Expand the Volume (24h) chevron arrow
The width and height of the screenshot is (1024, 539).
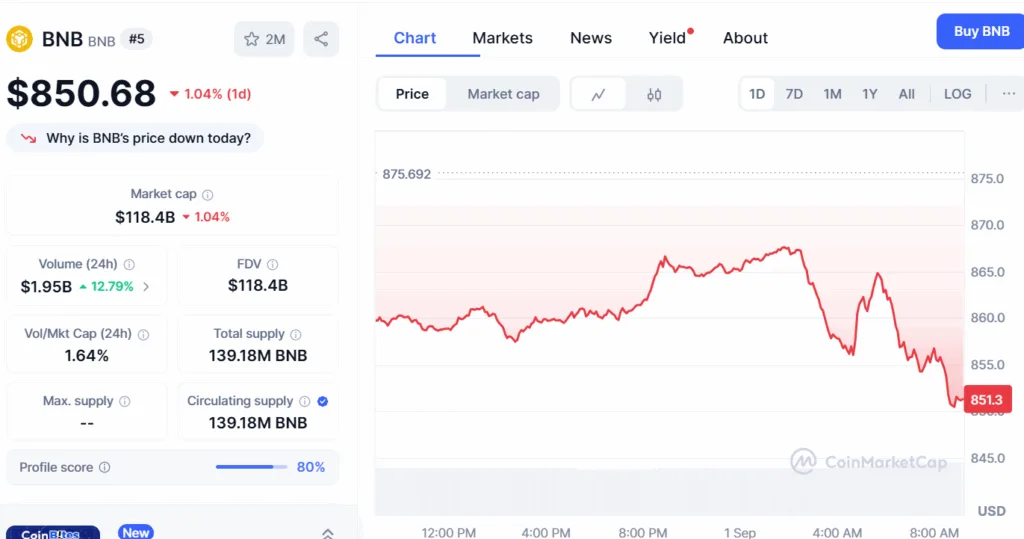(147, 287)
